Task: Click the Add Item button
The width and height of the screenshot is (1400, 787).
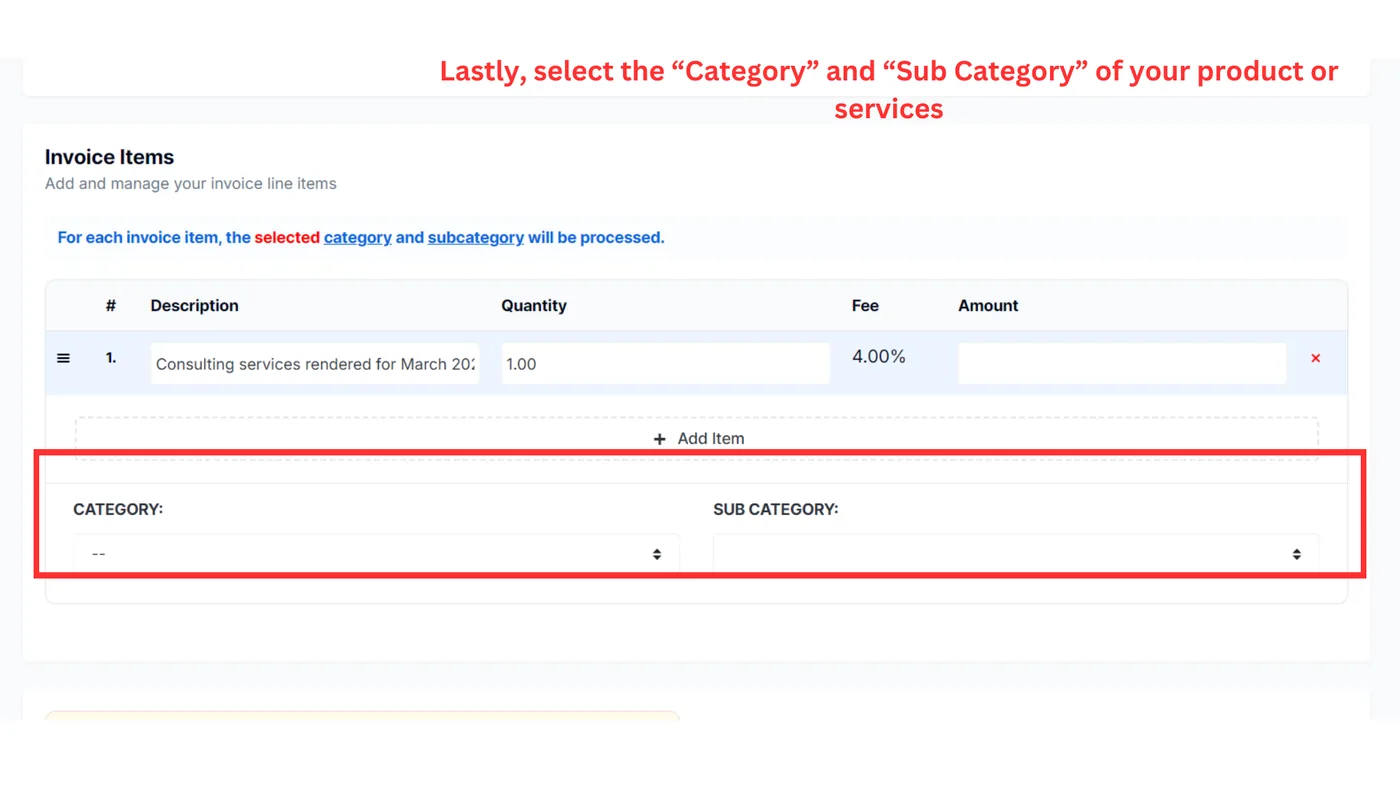Action: click(697, 438)
